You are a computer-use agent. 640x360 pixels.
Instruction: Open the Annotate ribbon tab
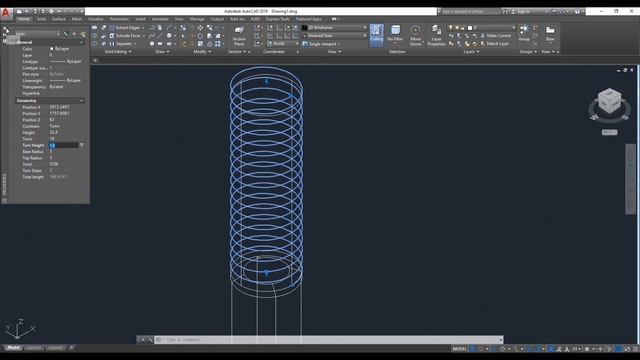coord(160,19)
